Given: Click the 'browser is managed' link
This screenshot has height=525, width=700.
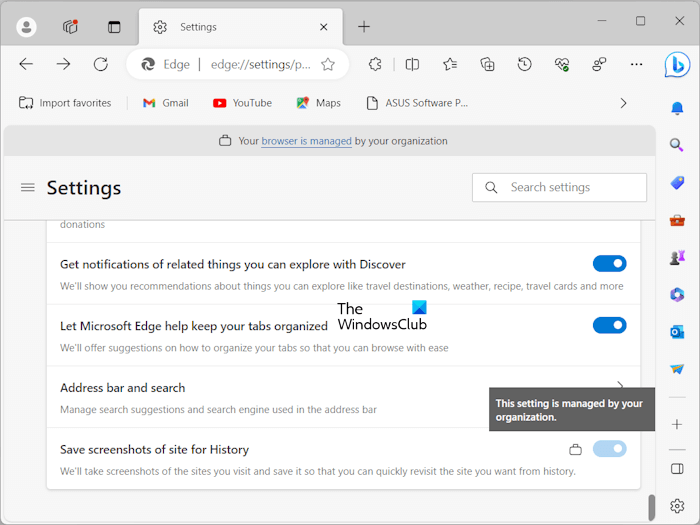Looking at the screenshot, I should 306,141.
